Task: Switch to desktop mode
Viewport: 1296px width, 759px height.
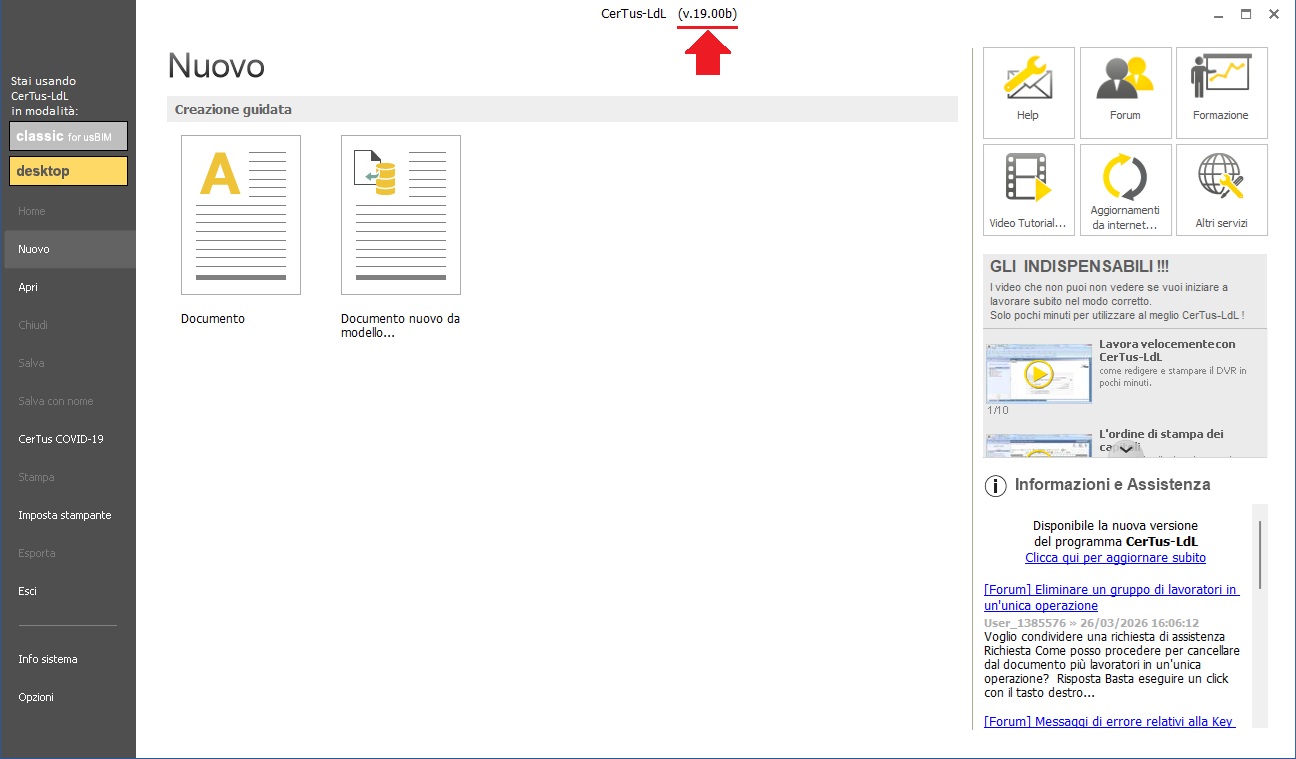Action: [x=69, y=171]
